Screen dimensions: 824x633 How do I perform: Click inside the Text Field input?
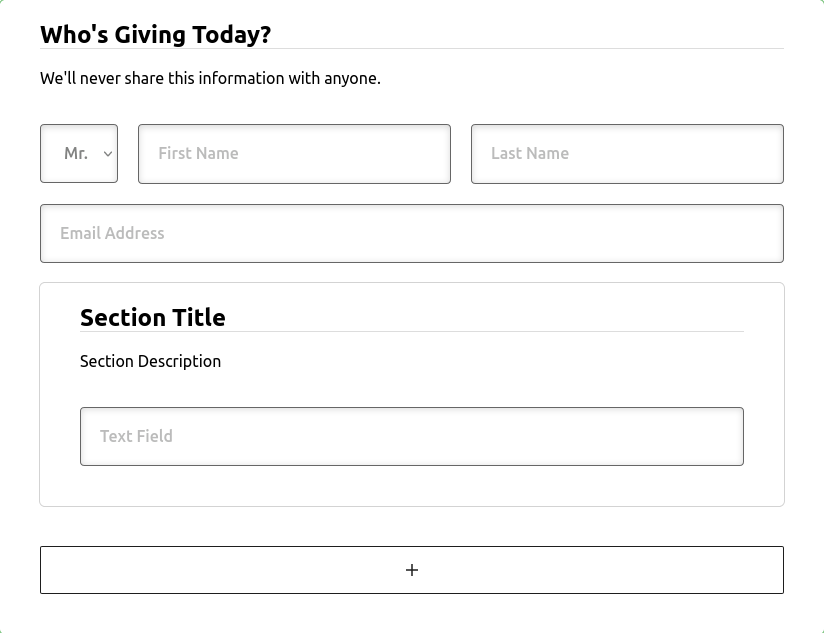click(x=411, y=436)
